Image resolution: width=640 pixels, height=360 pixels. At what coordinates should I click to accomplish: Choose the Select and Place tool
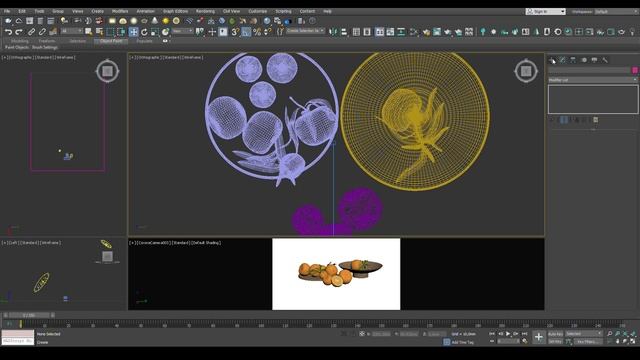165,32
